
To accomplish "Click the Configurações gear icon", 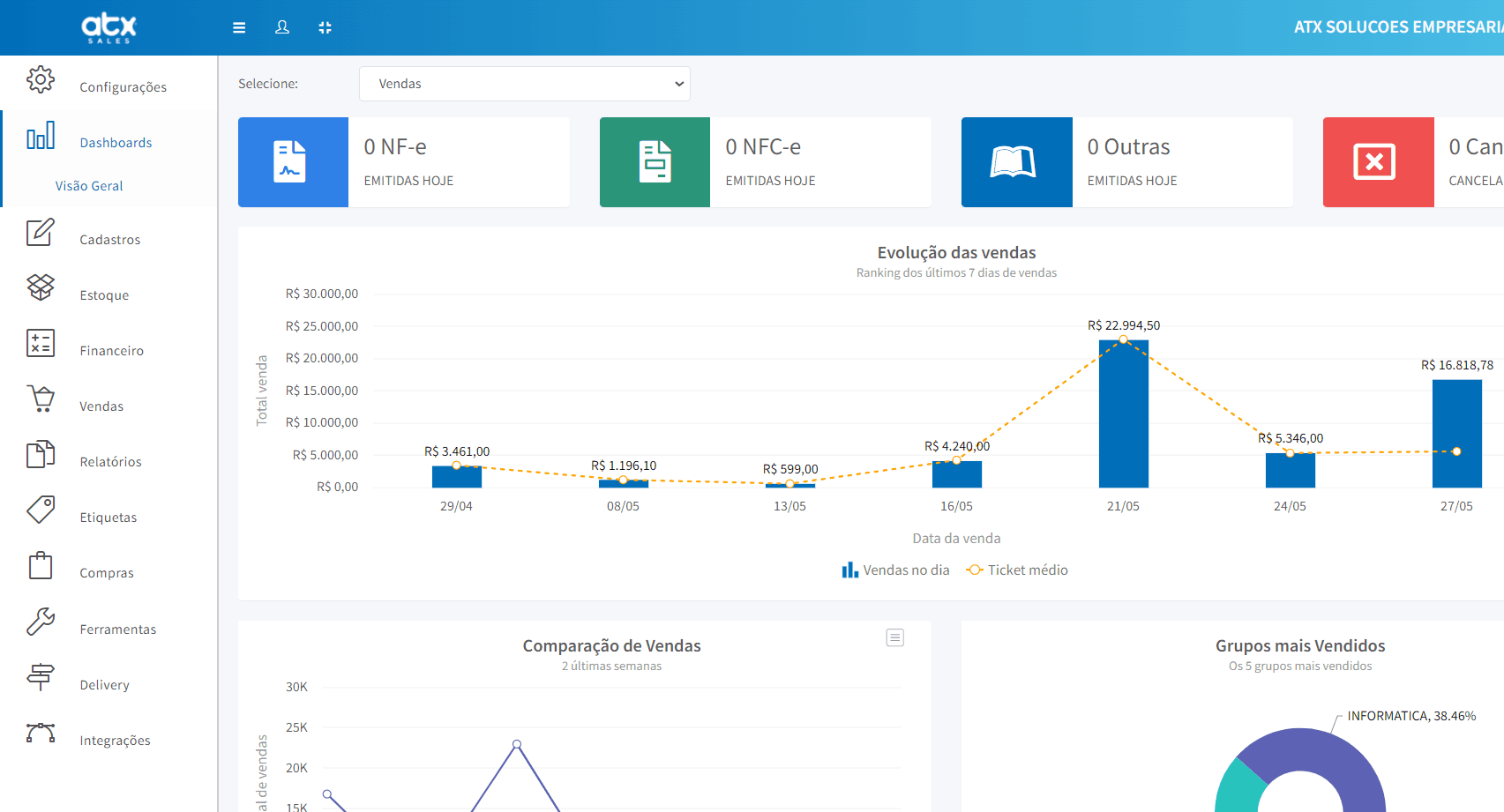I will [x=41, y=79].
